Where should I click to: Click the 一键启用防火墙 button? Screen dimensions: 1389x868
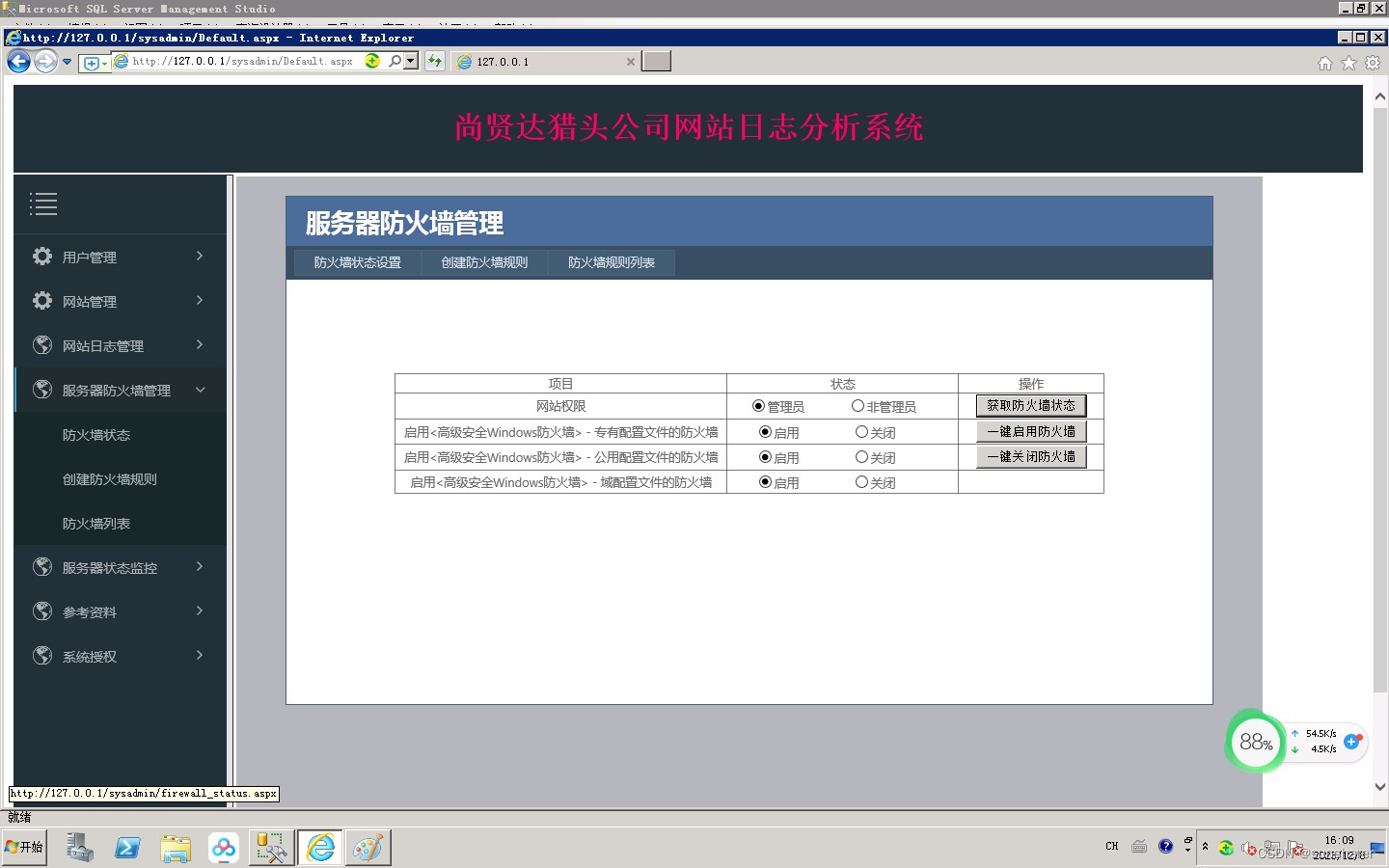(x=1031, y=431)
